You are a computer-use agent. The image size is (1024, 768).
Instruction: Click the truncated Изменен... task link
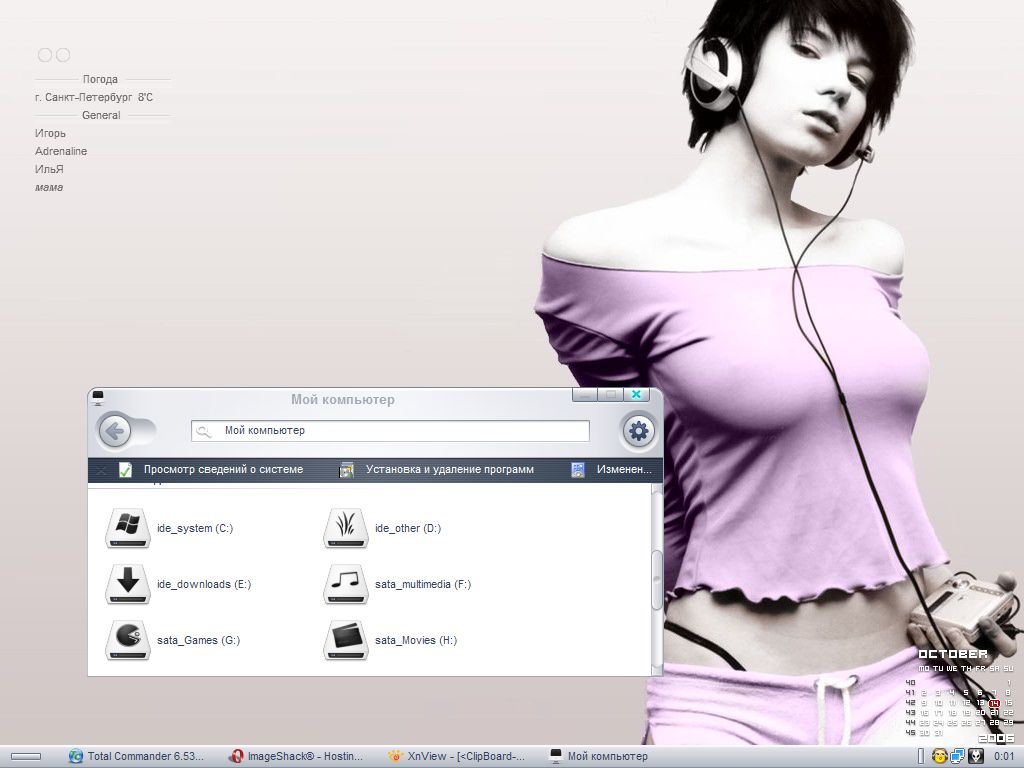click(623, 469)
